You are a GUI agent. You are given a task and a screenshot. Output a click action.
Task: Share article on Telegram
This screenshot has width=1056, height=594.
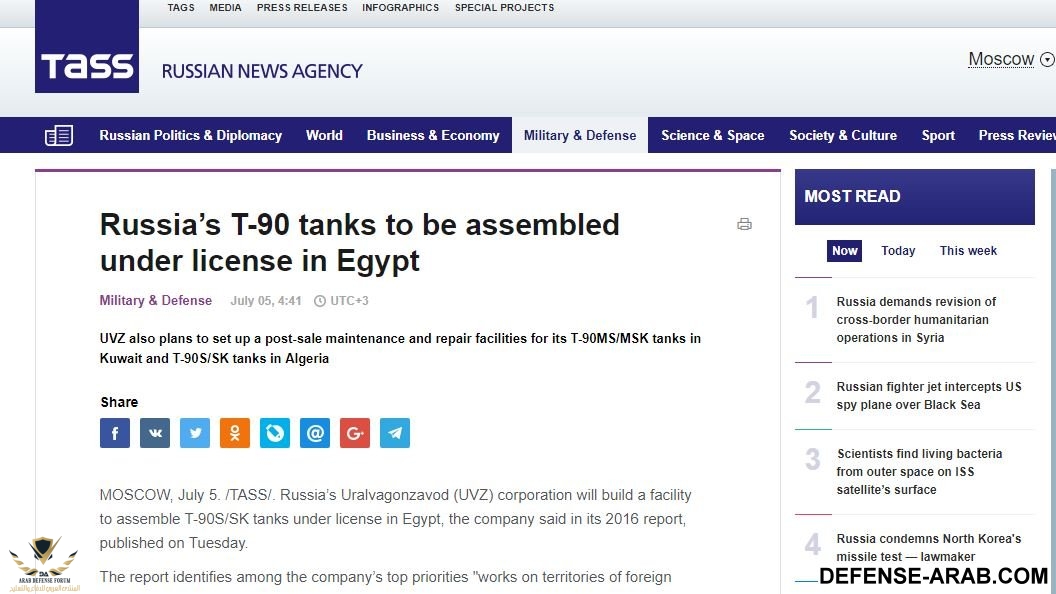395,433
